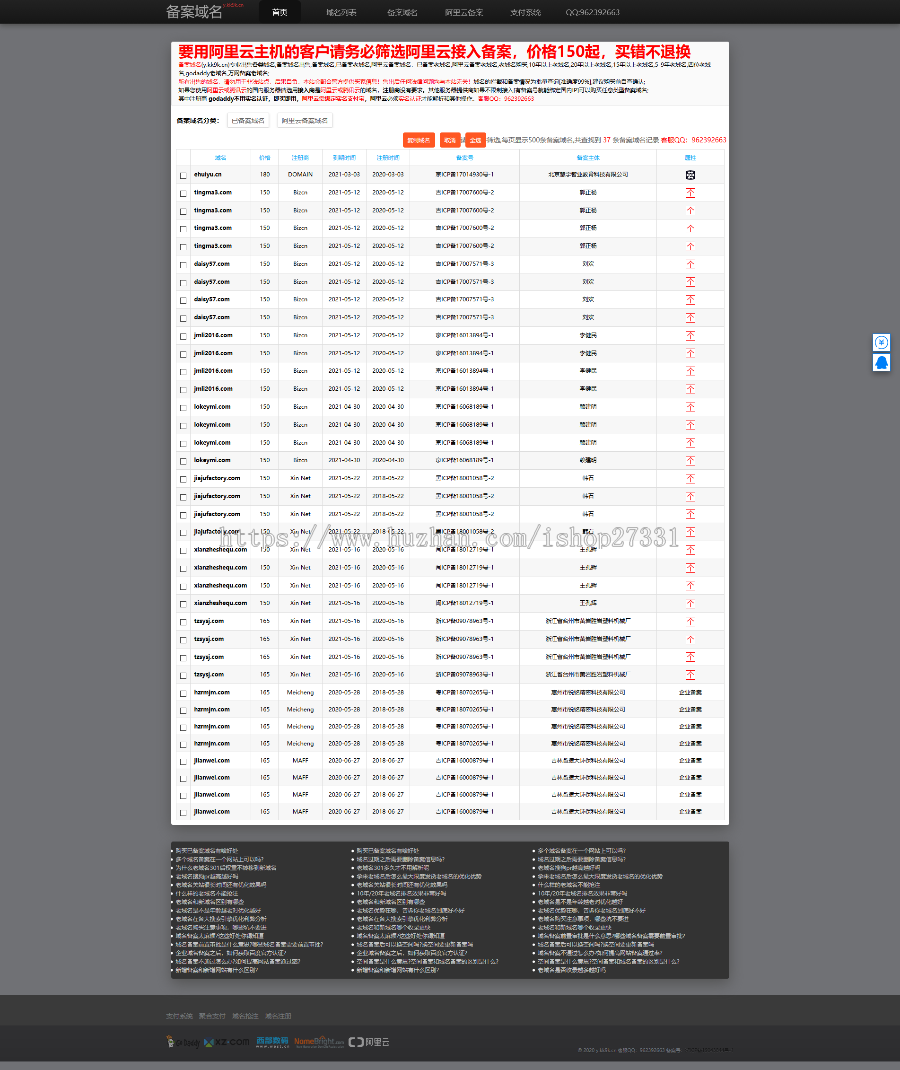Sort by the 价格 column header
Image resolution: width=900 pixels, height=1070 pixels.
pos(265,158)
